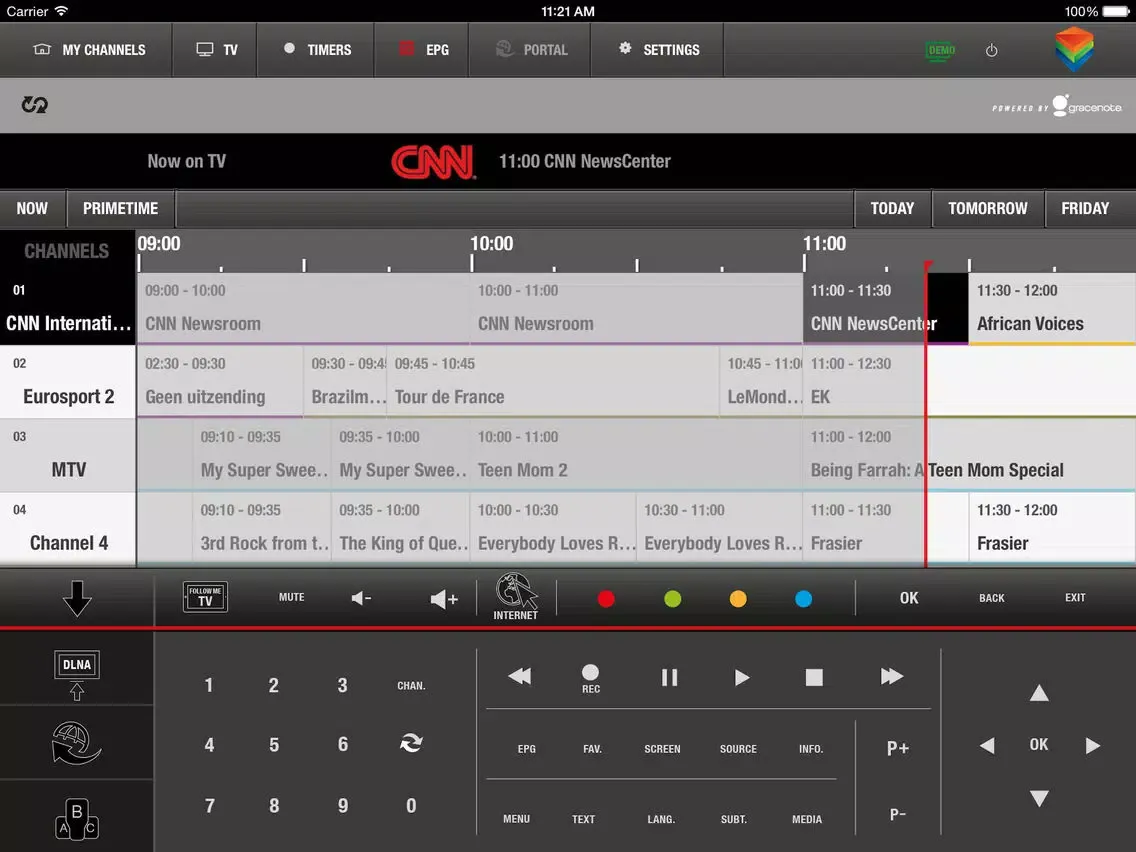1136x852 pixels.
Task: Select channel 03 MTV
Action: [x=67, y=455]
